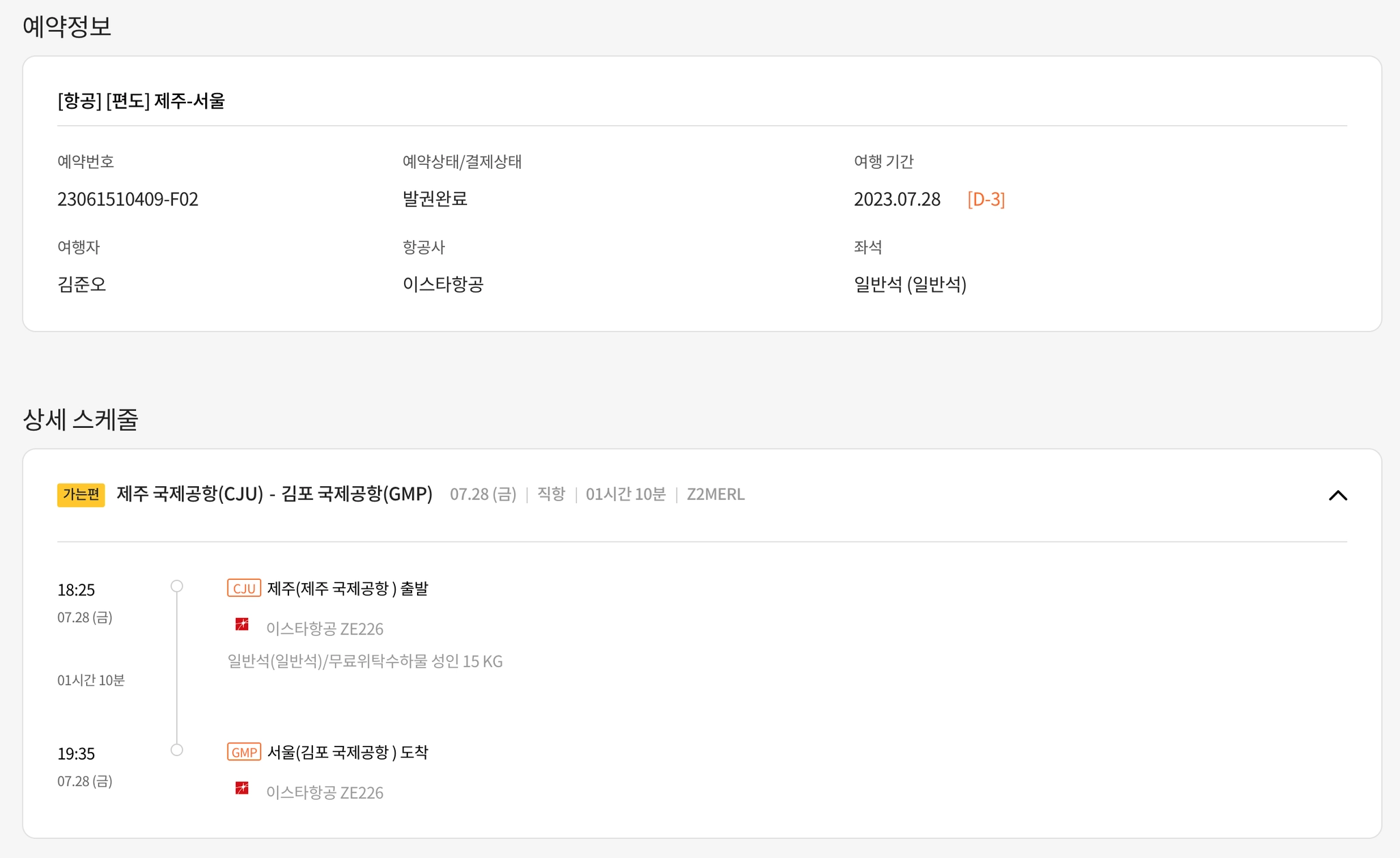Collapse the flight schedule chevron
The height and width of the screenshot is (858, 1400).
[x=1337, y=495]
